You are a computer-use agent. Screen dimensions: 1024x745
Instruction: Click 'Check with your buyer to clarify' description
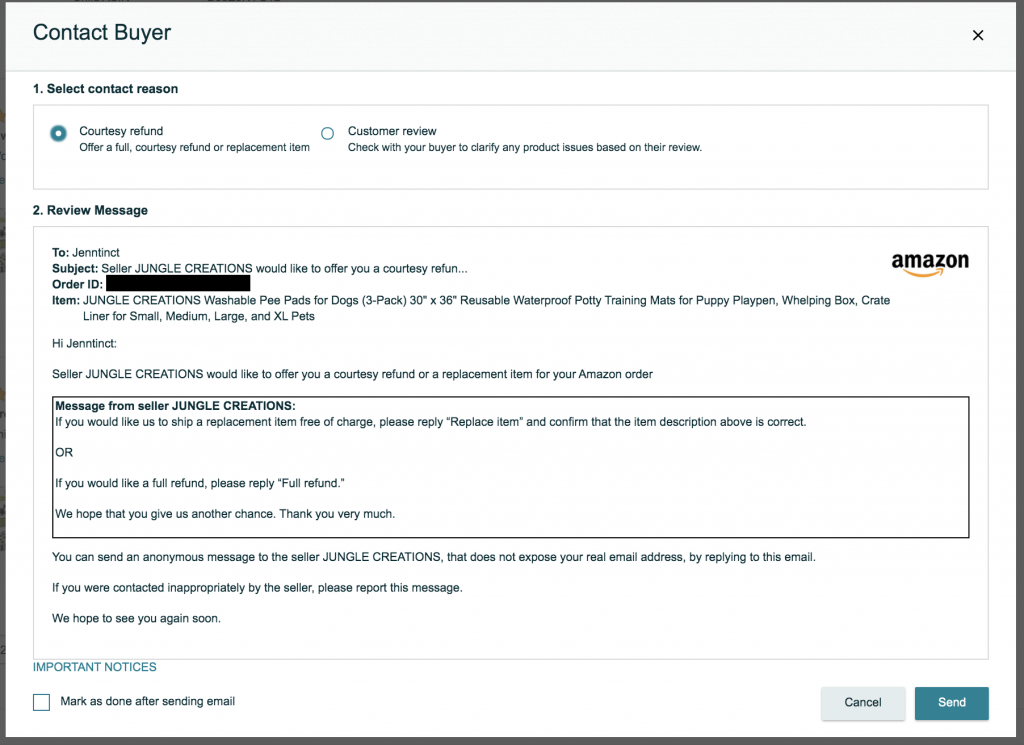pos(525,148)
